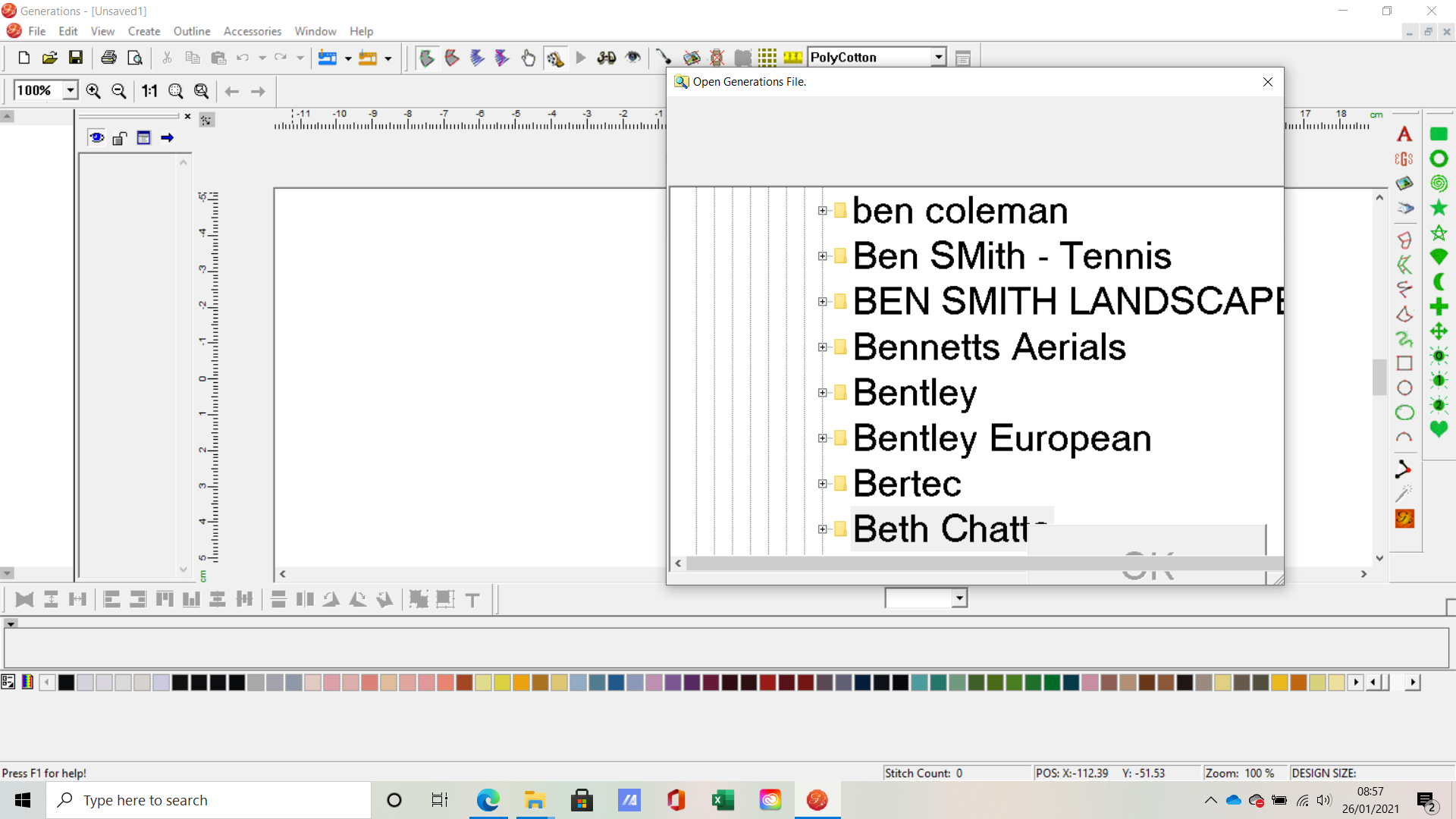Pick the first black thread swatch
Screen dimensions: 1456x819
[66, 682]
